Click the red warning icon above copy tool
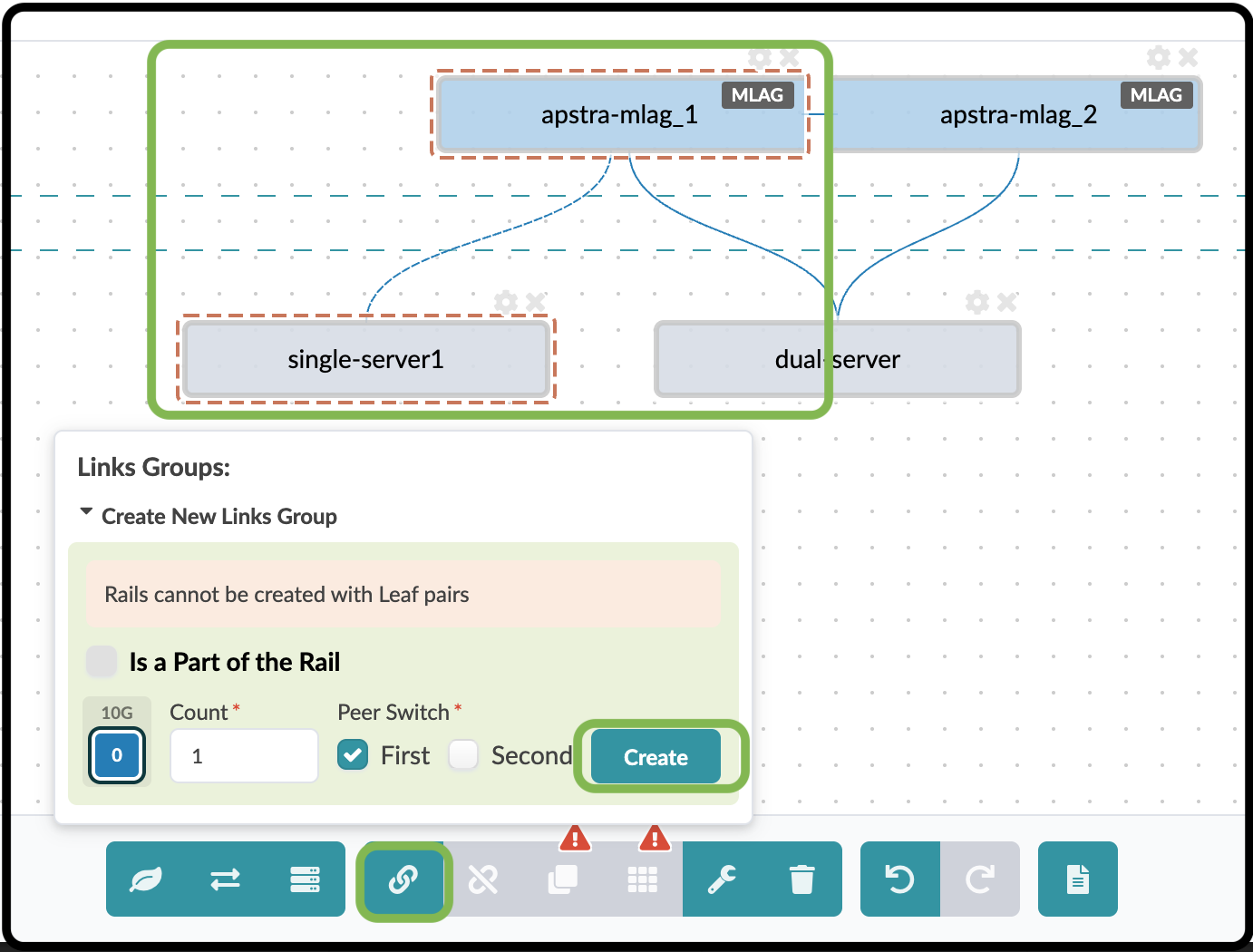Screen dimensions: 1253x952 575,837
